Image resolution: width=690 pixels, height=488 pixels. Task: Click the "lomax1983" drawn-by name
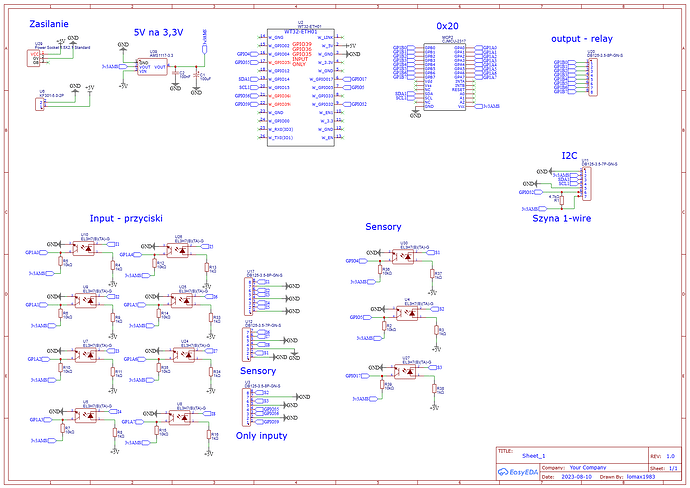click(641, 477)
